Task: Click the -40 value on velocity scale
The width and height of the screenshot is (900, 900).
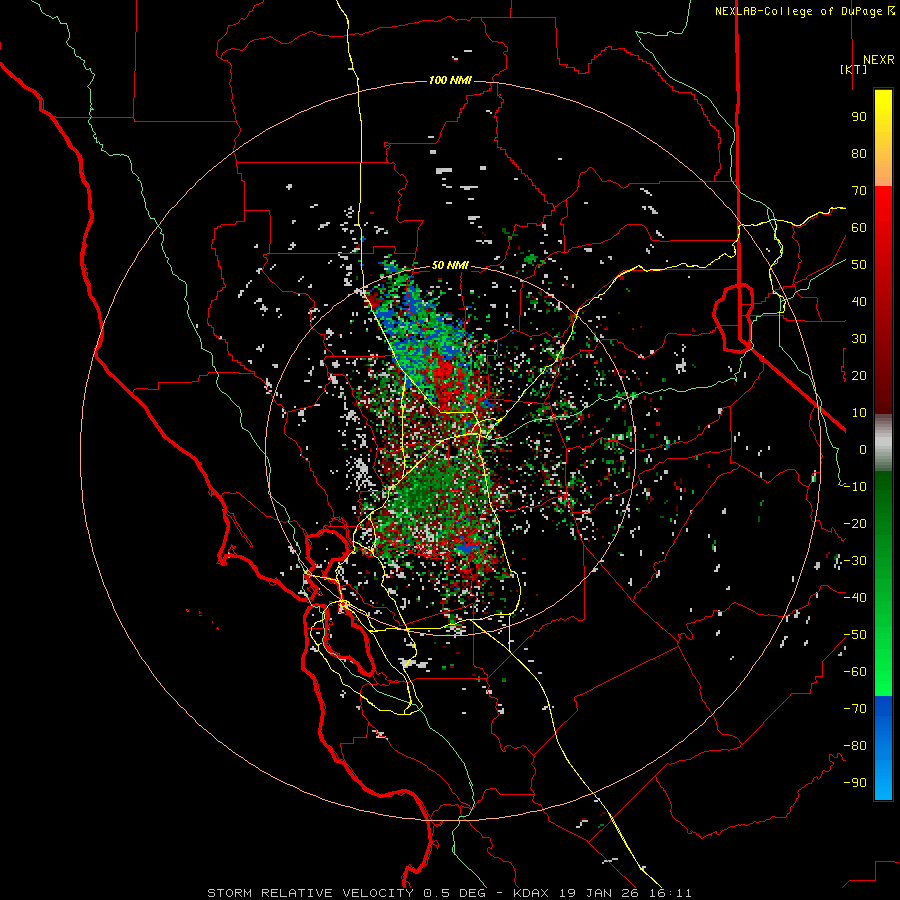Action: (x=855, y=598)
